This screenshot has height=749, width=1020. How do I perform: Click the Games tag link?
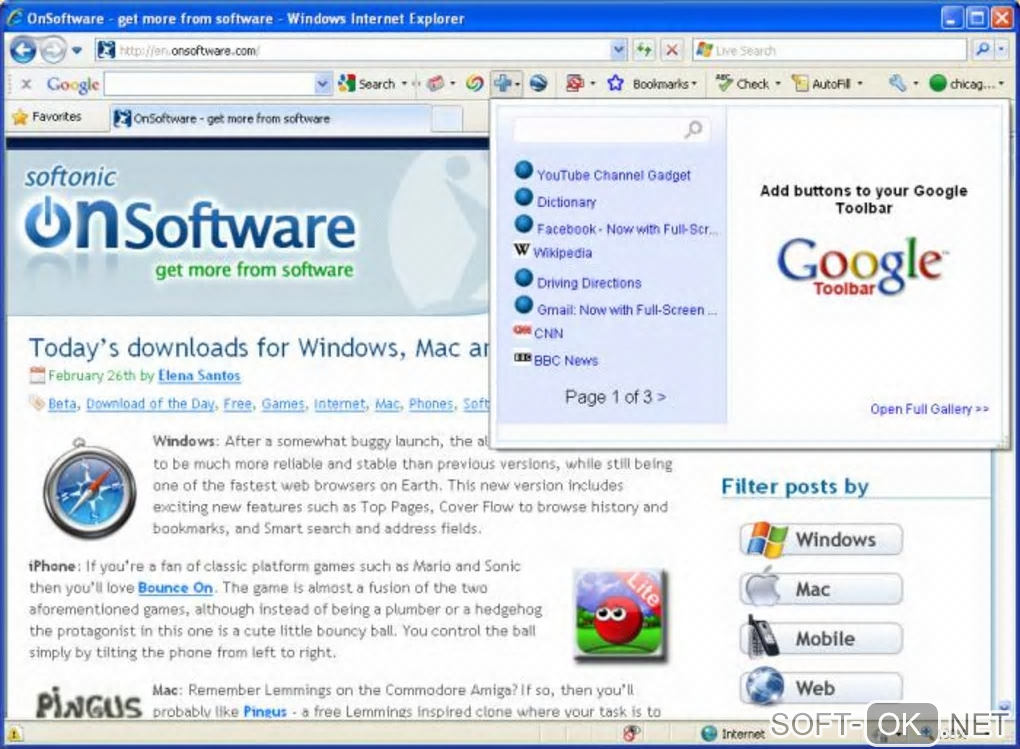coord(283,404)
